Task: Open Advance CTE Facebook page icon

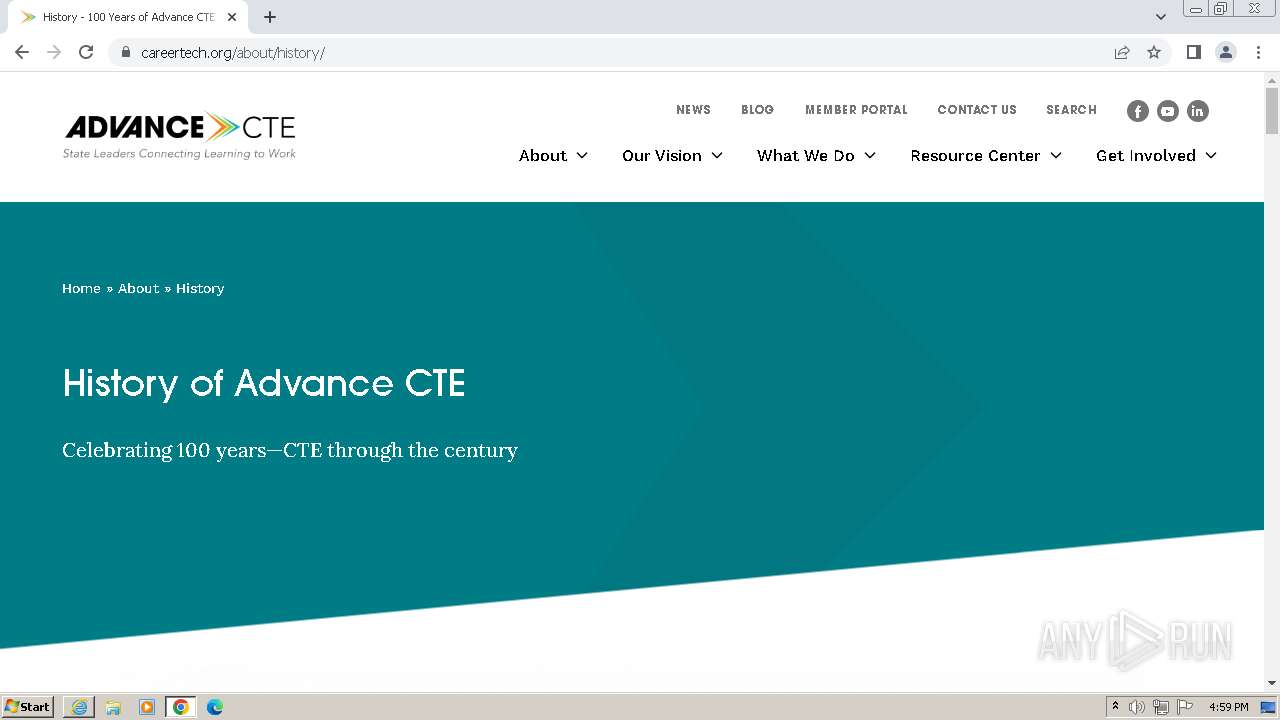Action: 1137,111
